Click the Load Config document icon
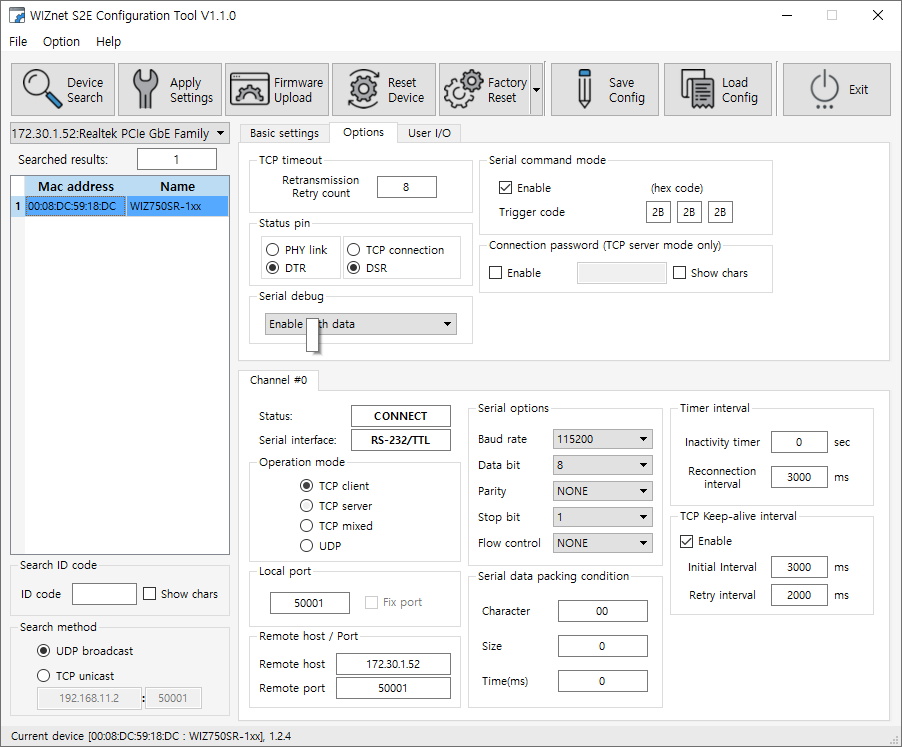Screen dimensions: 902x747 click(697, 89)
